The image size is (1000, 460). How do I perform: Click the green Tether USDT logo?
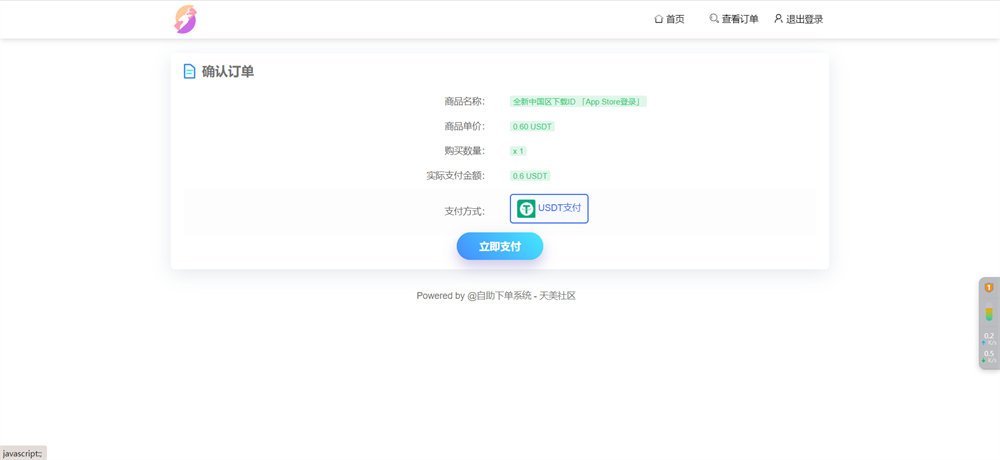click(526, 209)
